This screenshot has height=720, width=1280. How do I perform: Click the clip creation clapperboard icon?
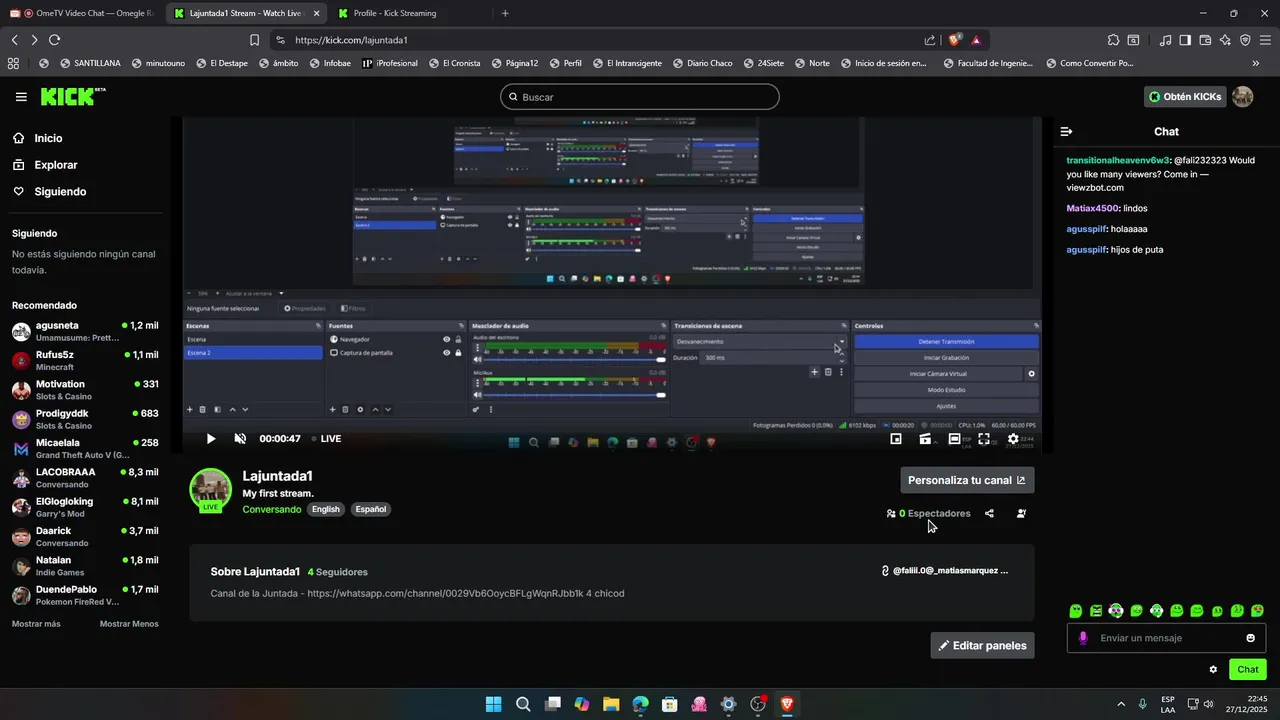point(926,439)
